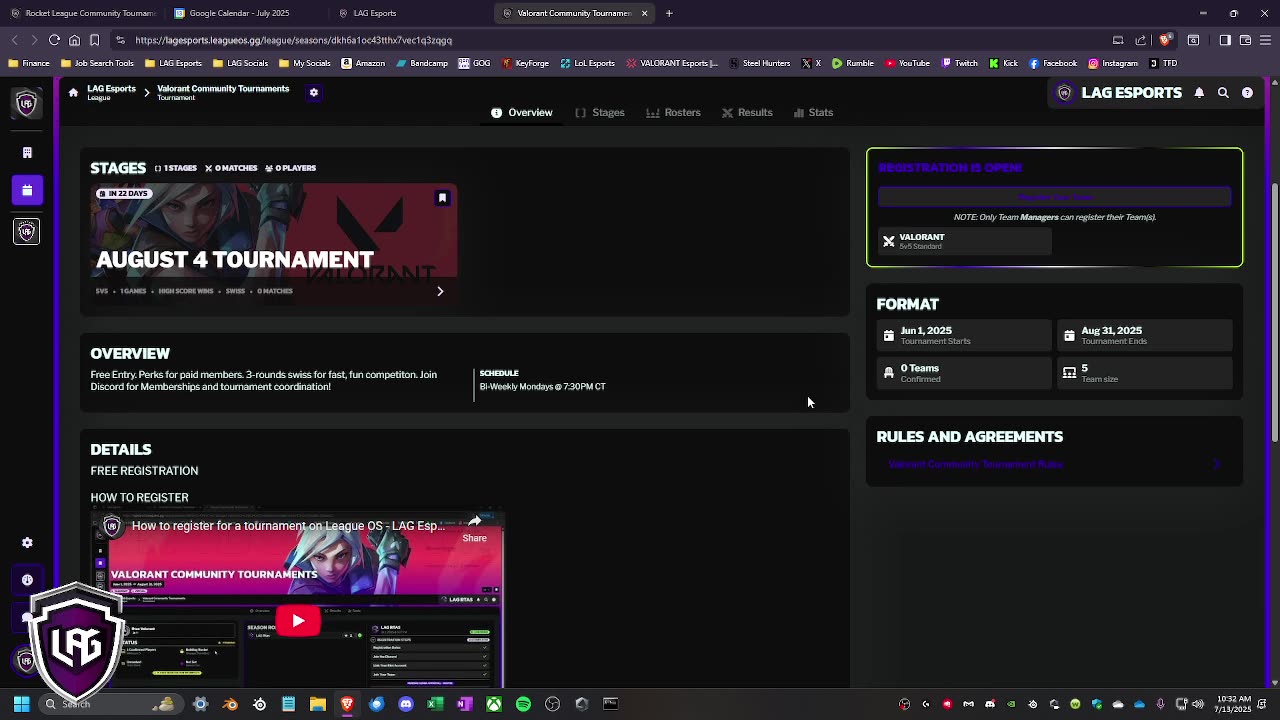Image resolution: width=1280 pixels, height=720 pixels.
Task: Click the browser home button
Action: (x=74, y=40)
